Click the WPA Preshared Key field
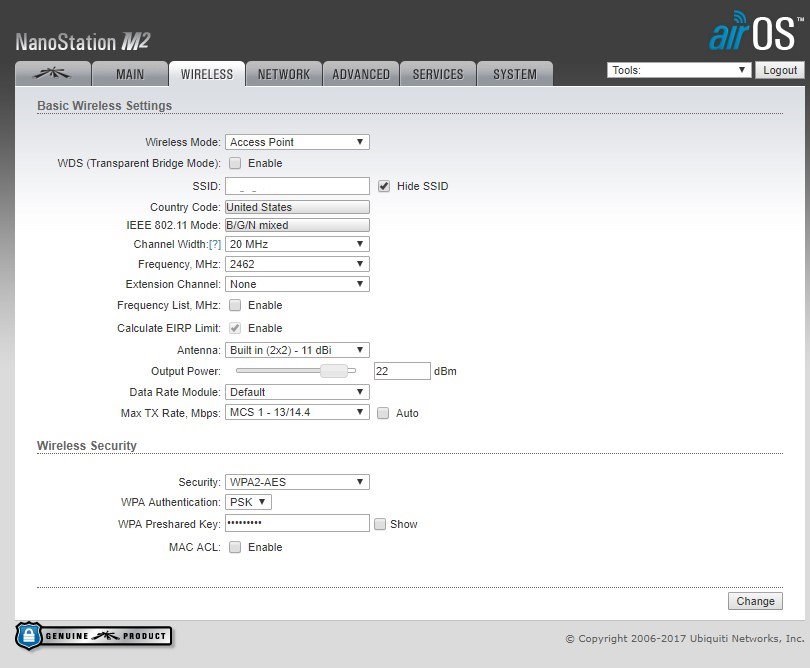The image size is (810, 668). coord(297,523)
